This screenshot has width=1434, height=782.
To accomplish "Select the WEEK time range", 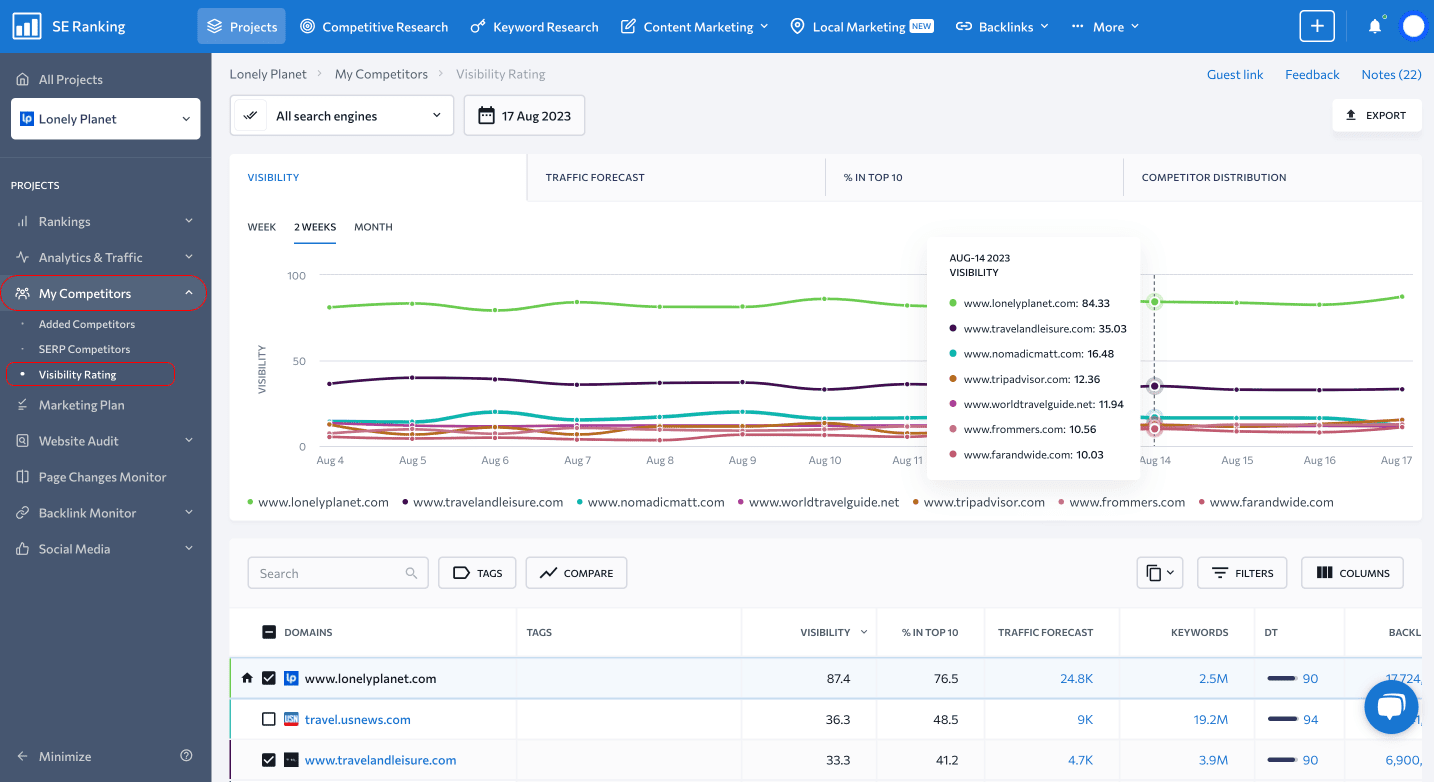I will point(262,227).
